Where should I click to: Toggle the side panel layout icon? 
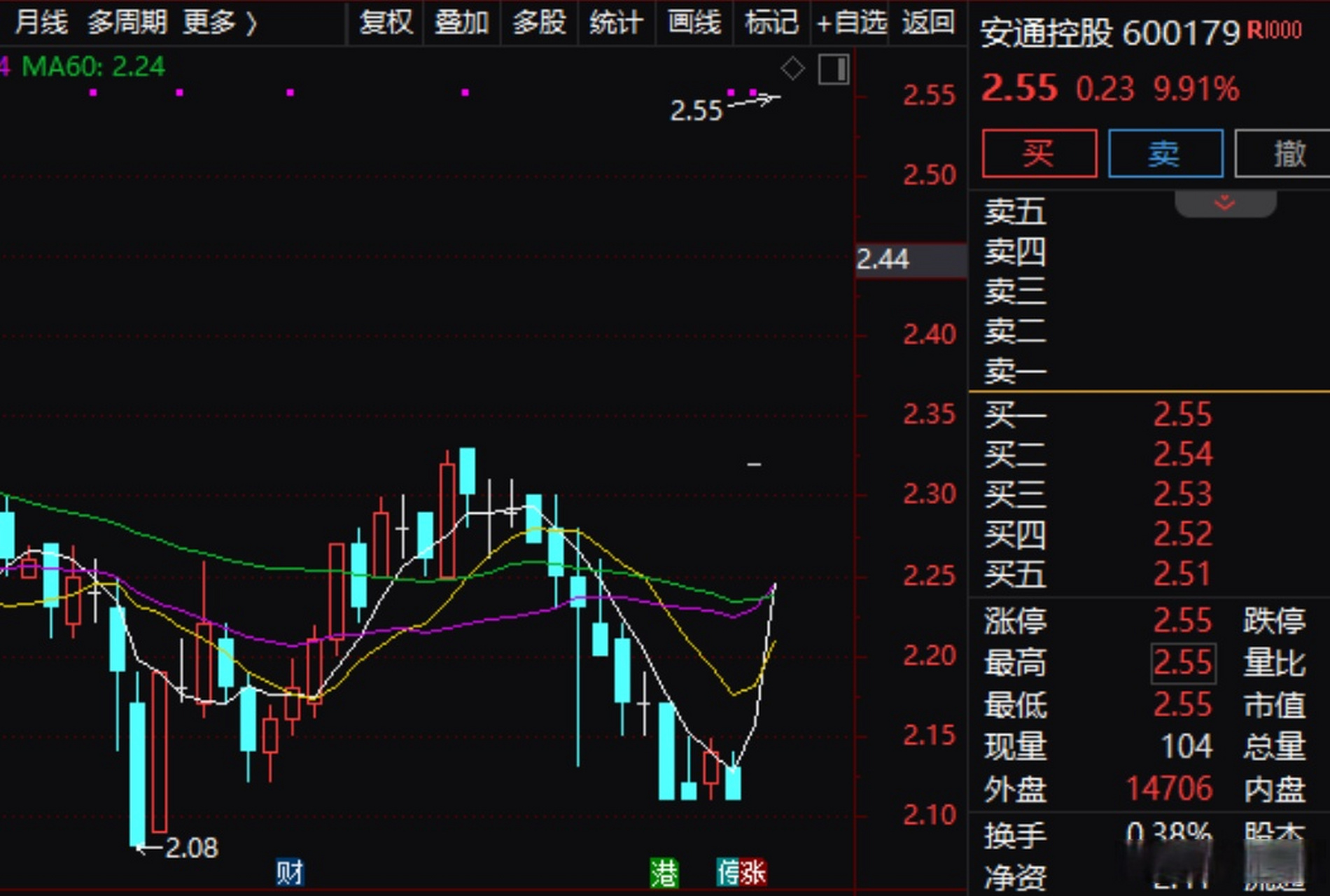click(834, 69)
